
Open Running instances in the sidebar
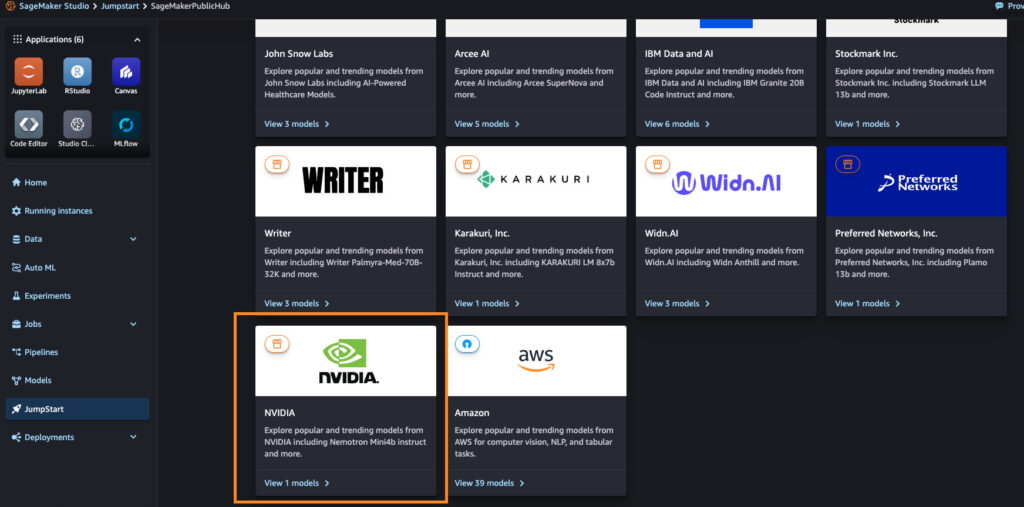pos(57,211)
